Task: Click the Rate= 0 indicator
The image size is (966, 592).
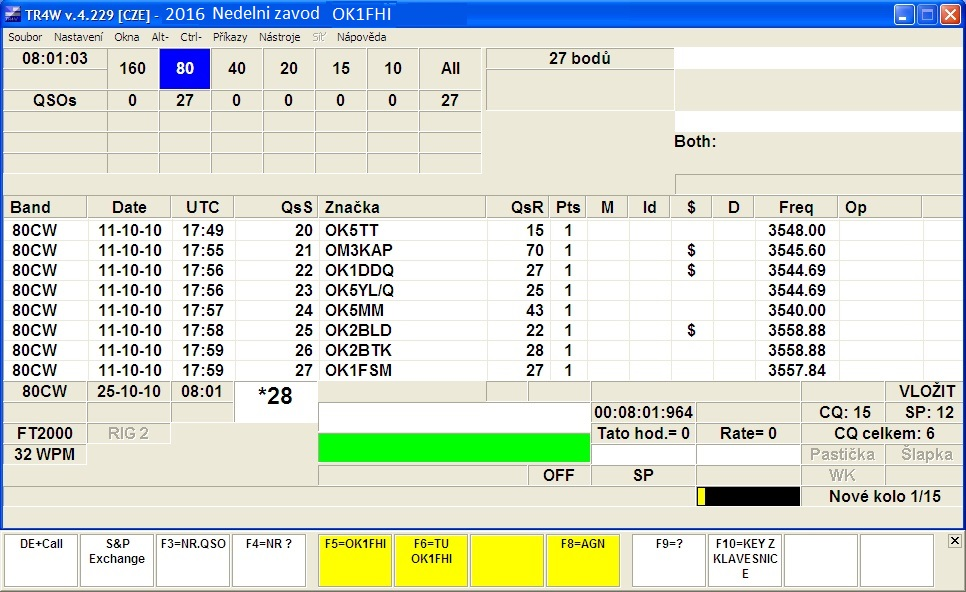Action: pyautogui.click(x=748, y=433)
